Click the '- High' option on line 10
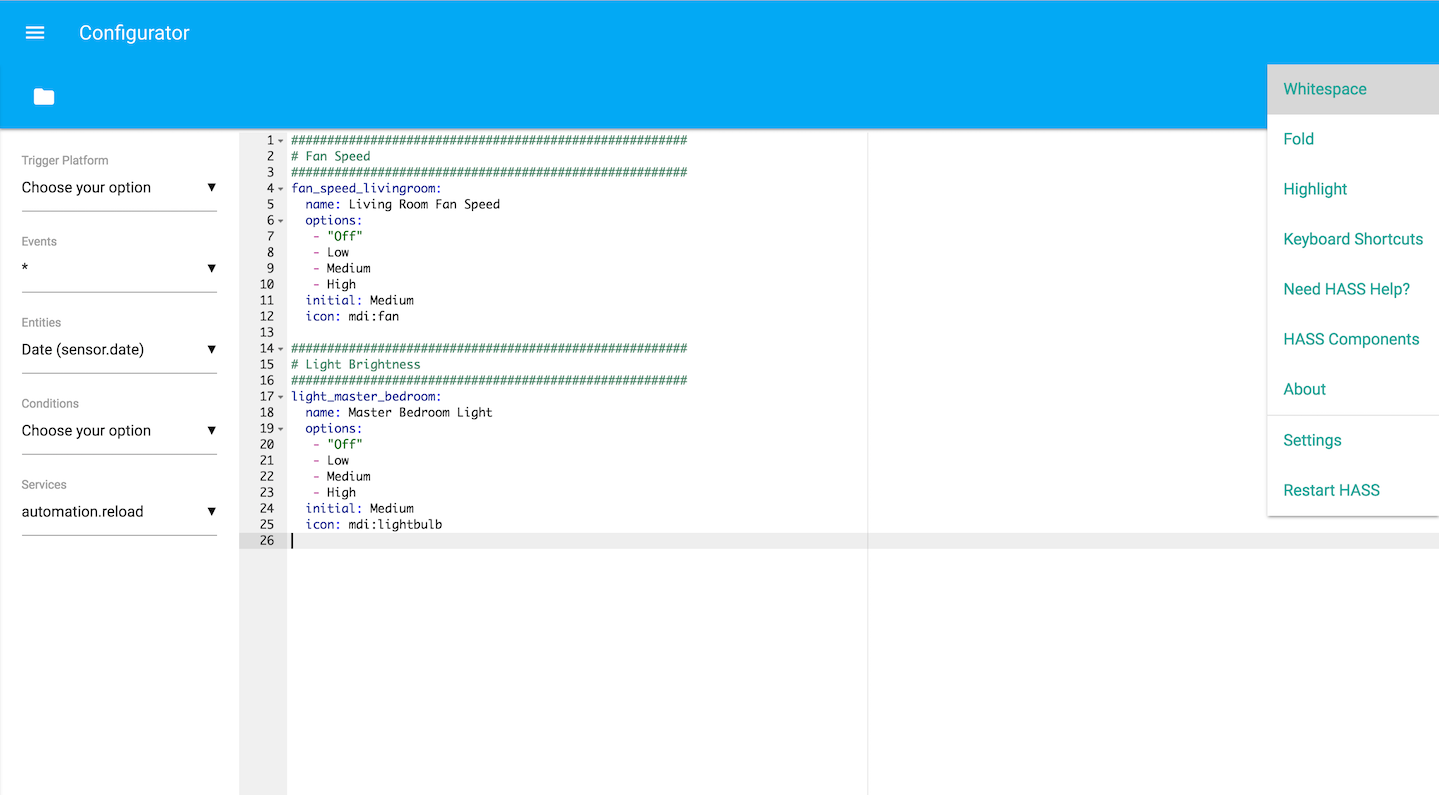Viewport: 1439px width, 795px height. tap(334, 284)
